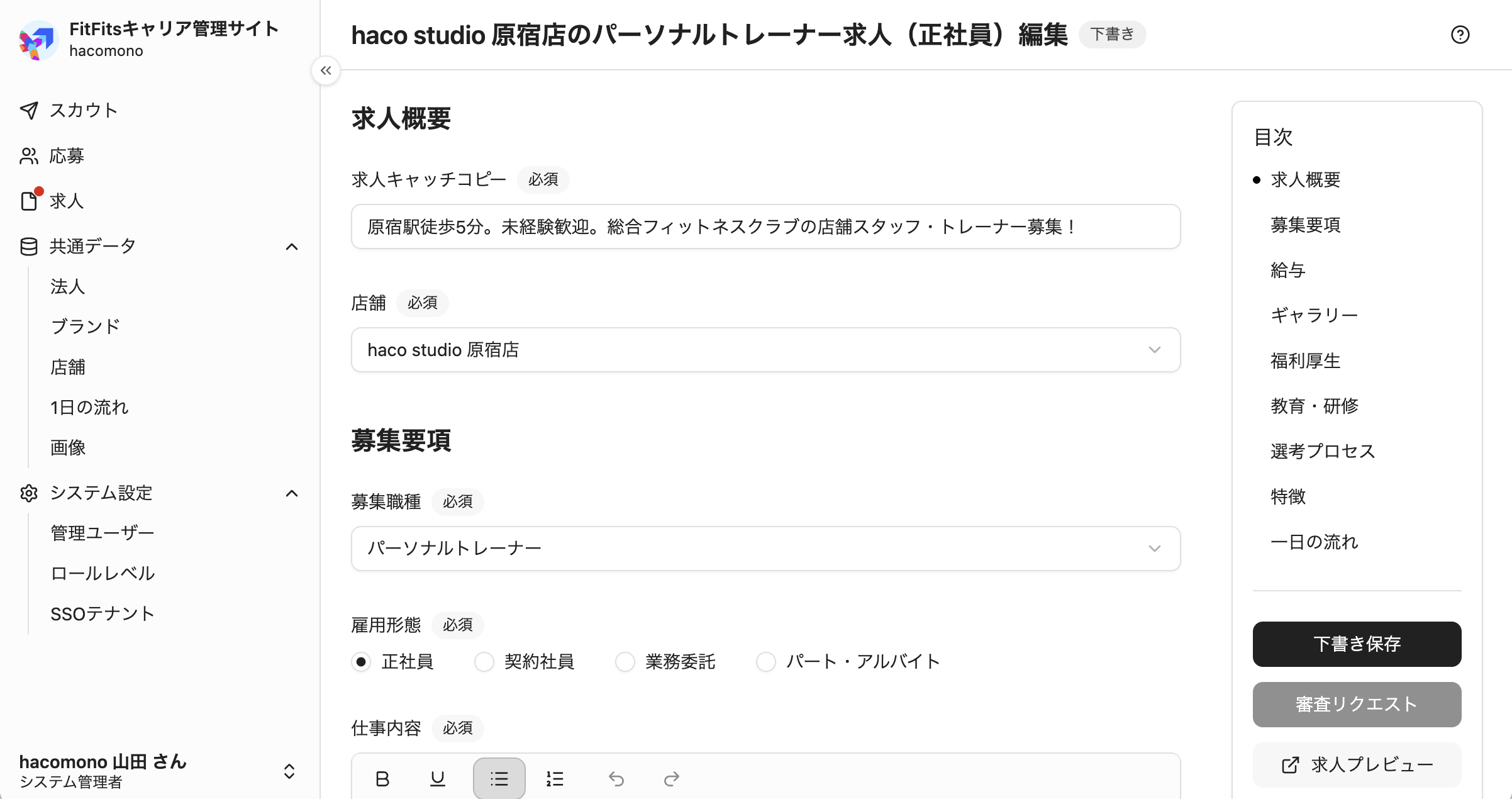
Task: Click the 審査リクエスト button
Action: [x=1357, y=705]
